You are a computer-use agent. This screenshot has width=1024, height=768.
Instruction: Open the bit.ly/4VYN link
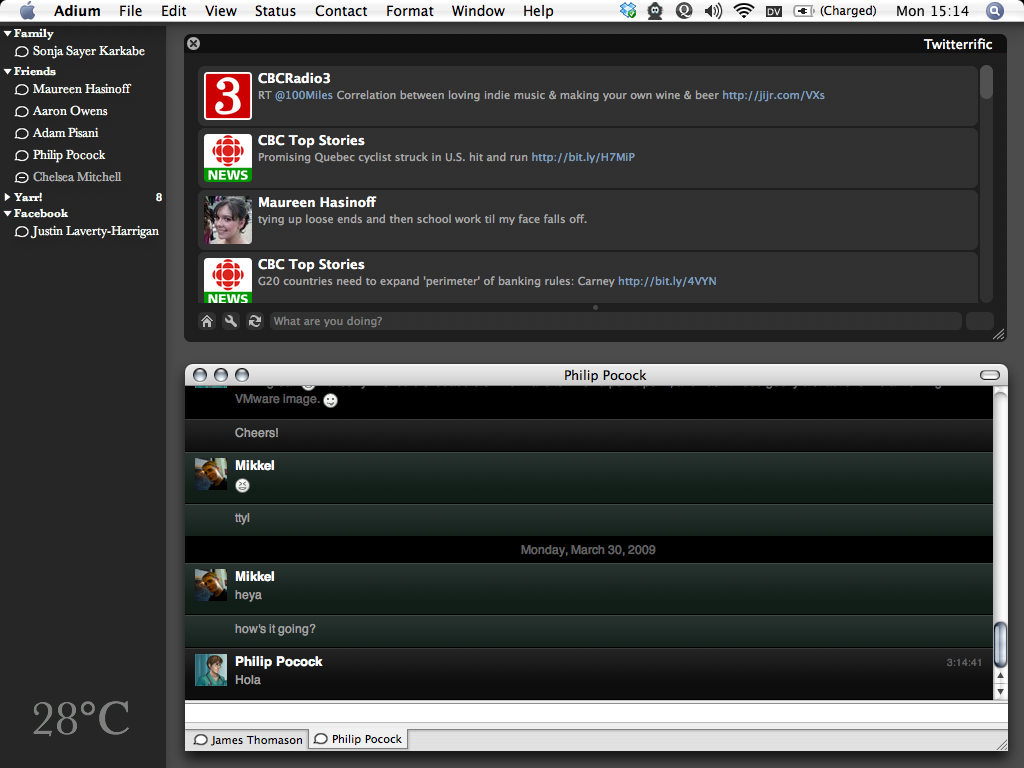point(667,281)
